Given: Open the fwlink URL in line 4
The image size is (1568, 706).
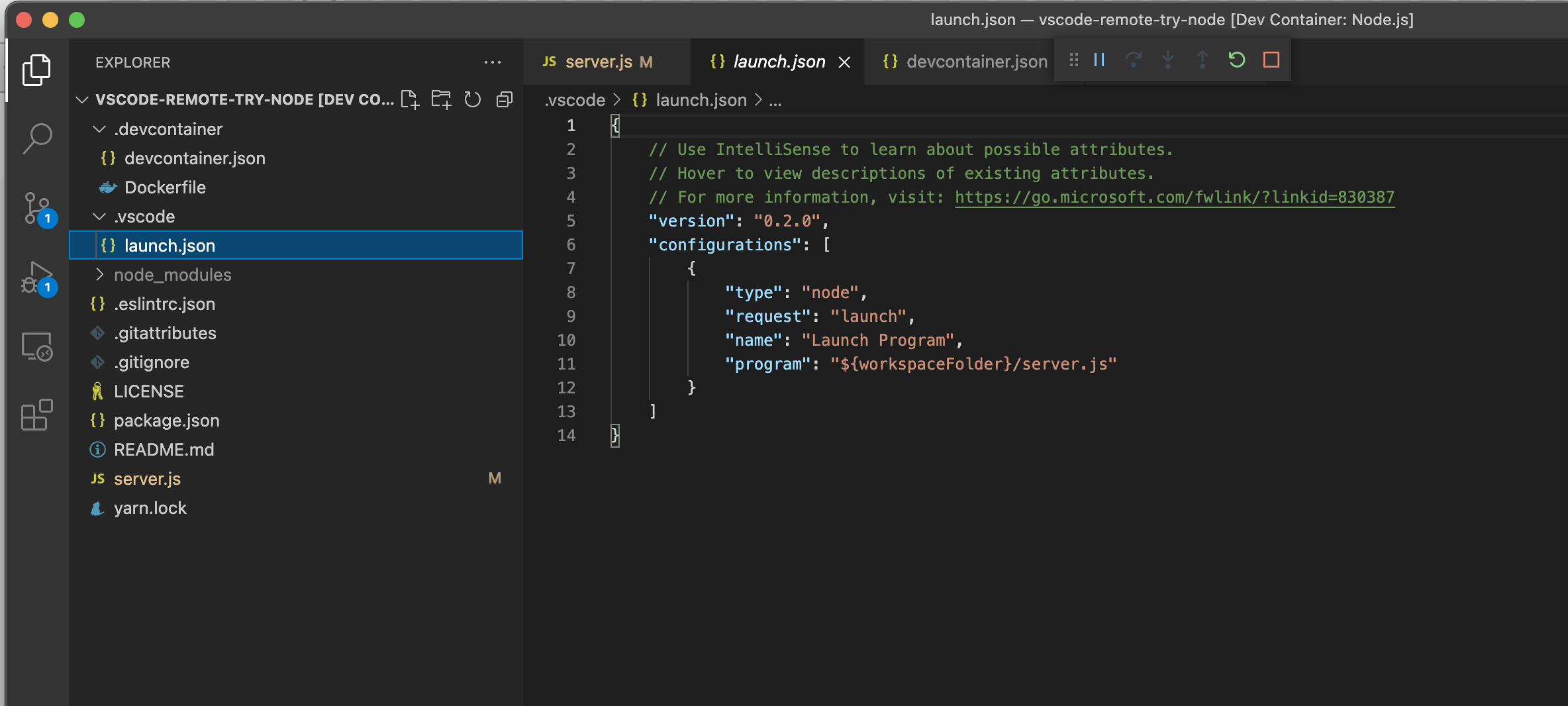Looking at the screenshot, I should pos(1173,197).
